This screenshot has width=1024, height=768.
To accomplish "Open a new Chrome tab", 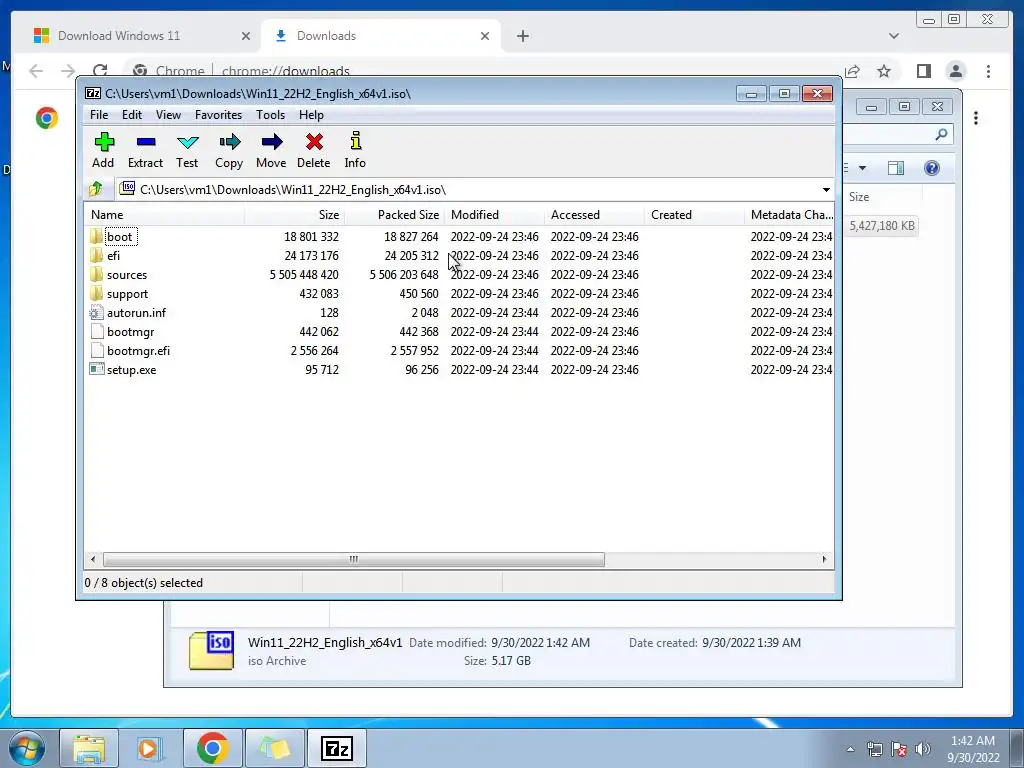I will tap(523, 36).
